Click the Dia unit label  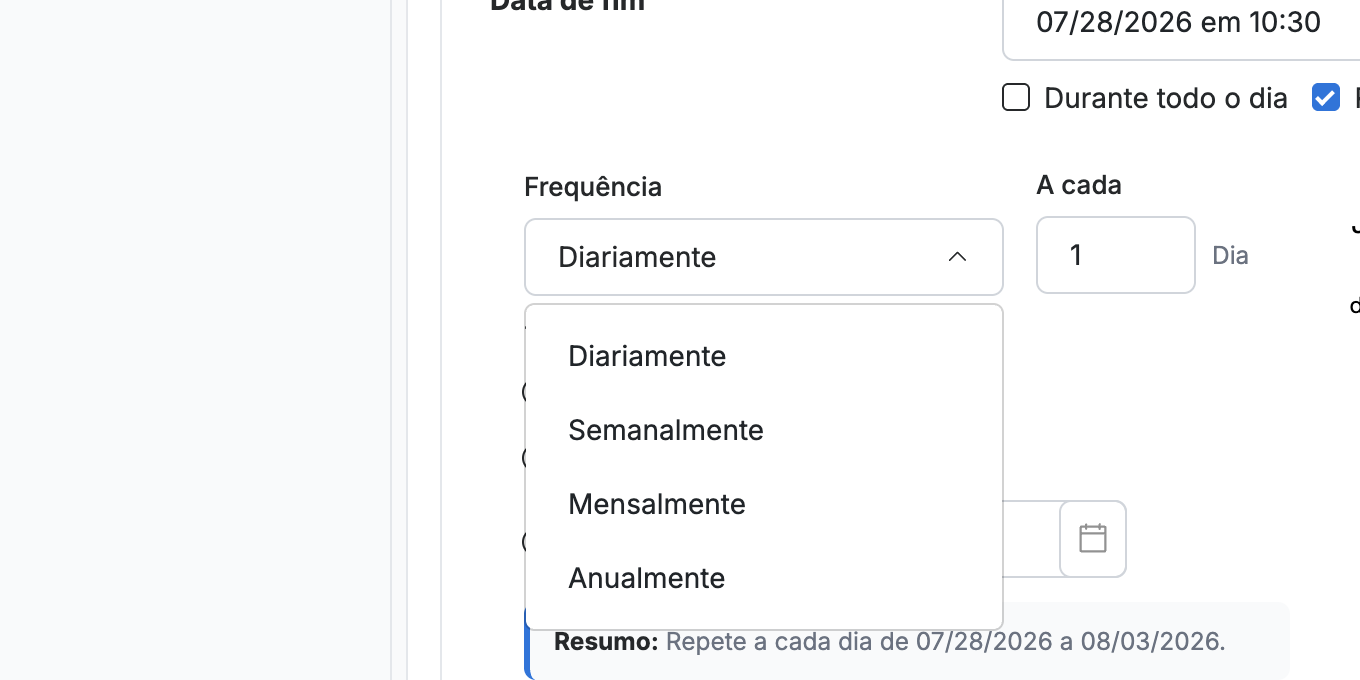[1230, 256]
